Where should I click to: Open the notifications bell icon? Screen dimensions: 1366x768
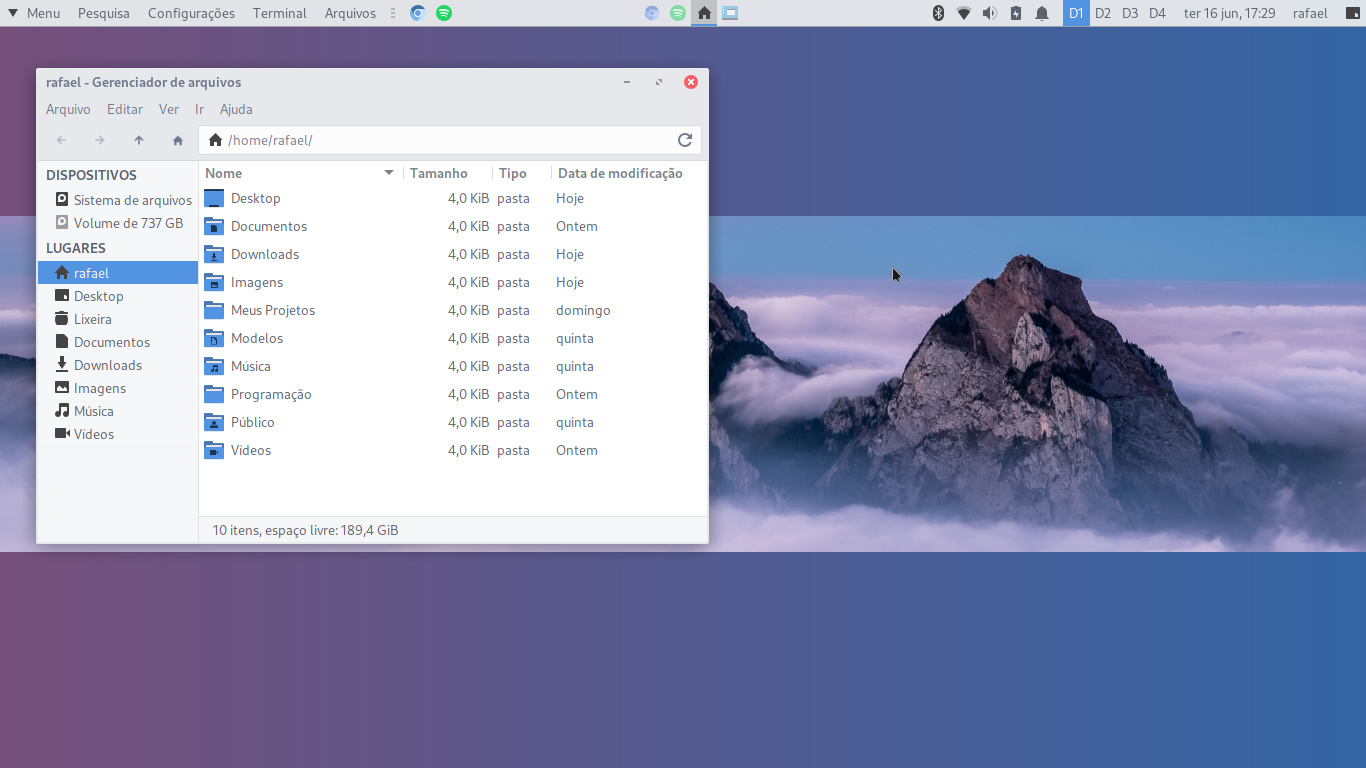[1041, 13]
